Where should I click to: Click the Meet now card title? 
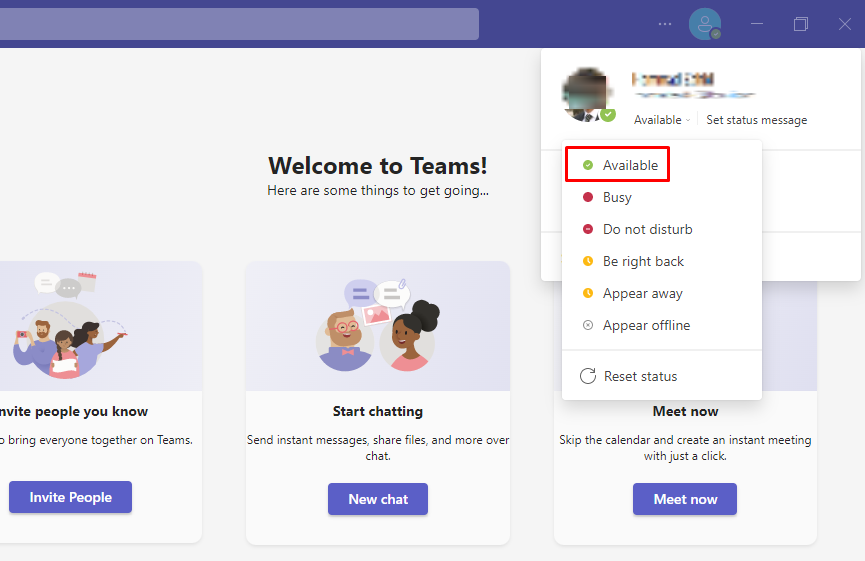pyautogui.click(x=685, y=412)
